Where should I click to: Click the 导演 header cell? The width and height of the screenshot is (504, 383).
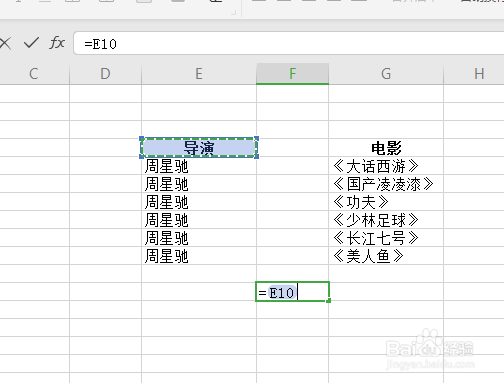(x=199, y=147)
